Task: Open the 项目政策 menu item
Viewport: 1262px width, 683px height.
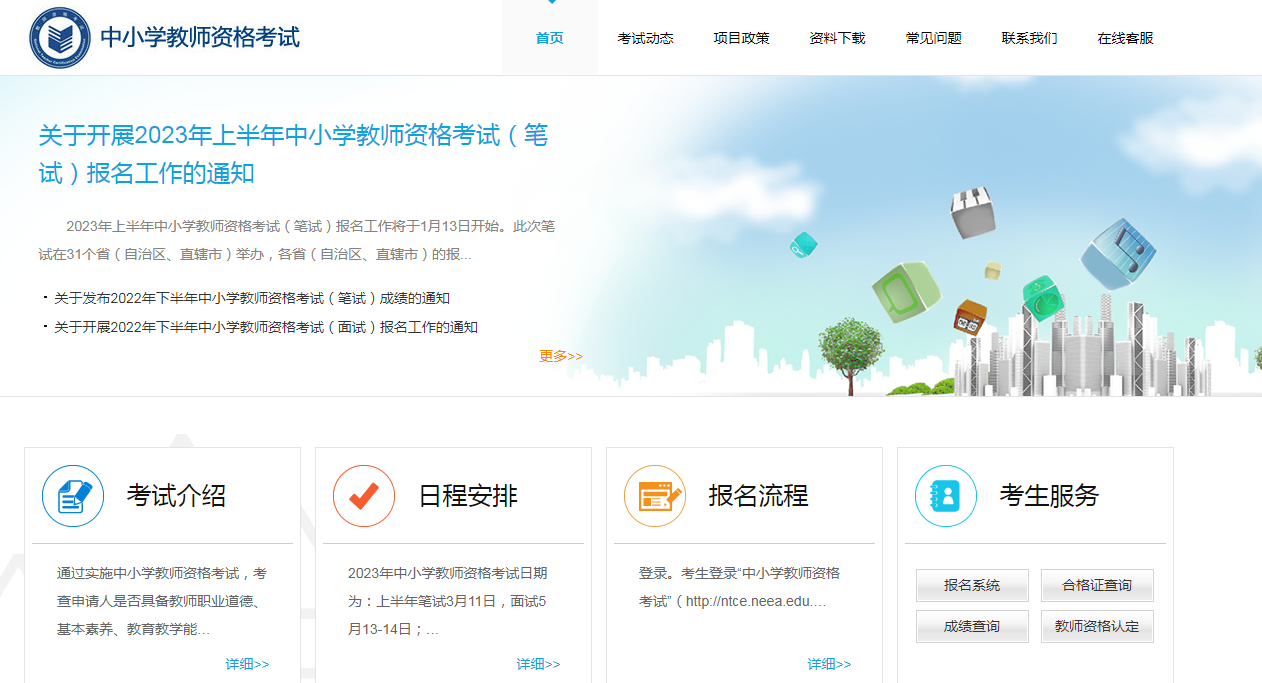Action: (741, 38)
